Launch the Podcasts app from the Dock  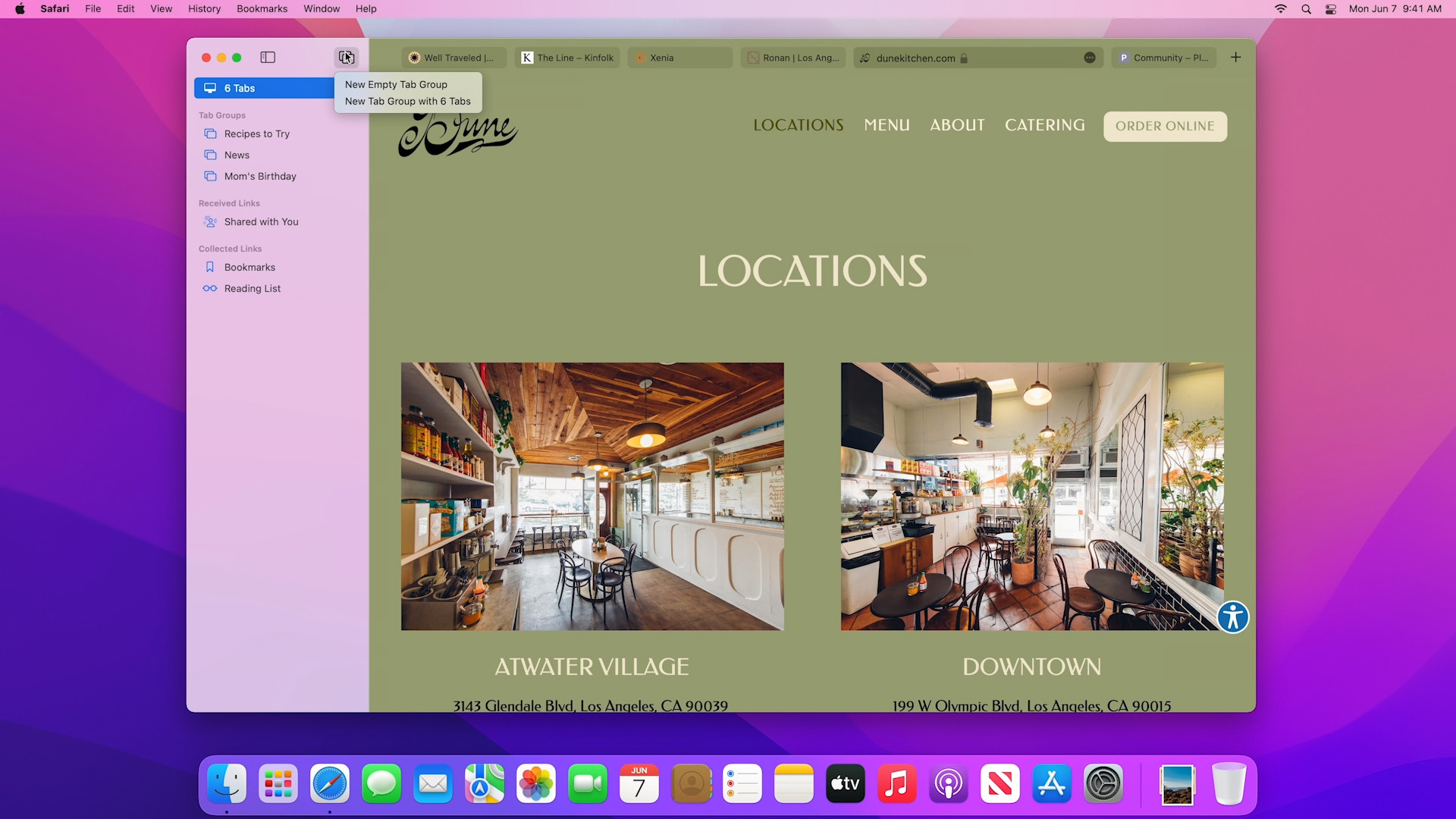coord(948,783)
